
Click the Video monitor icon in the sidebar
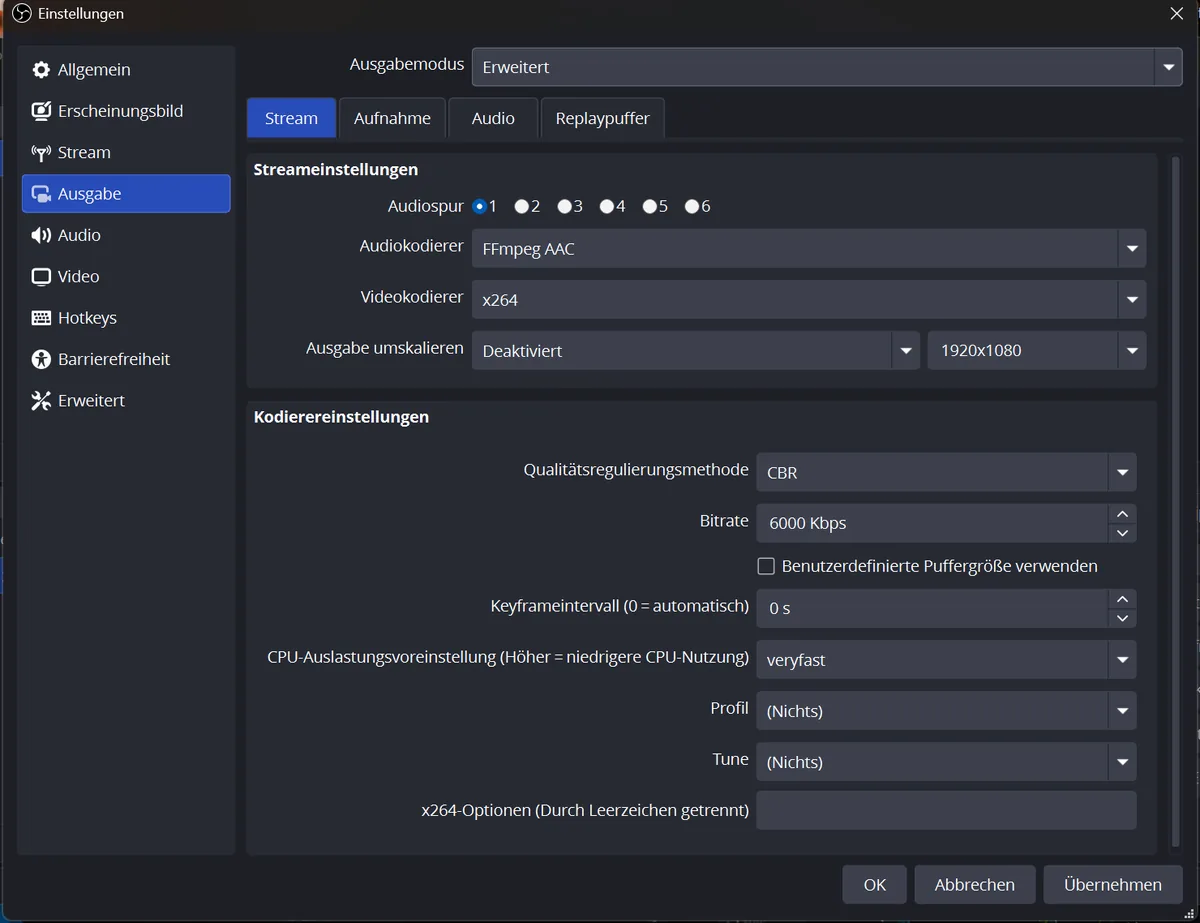coord(41,277)
